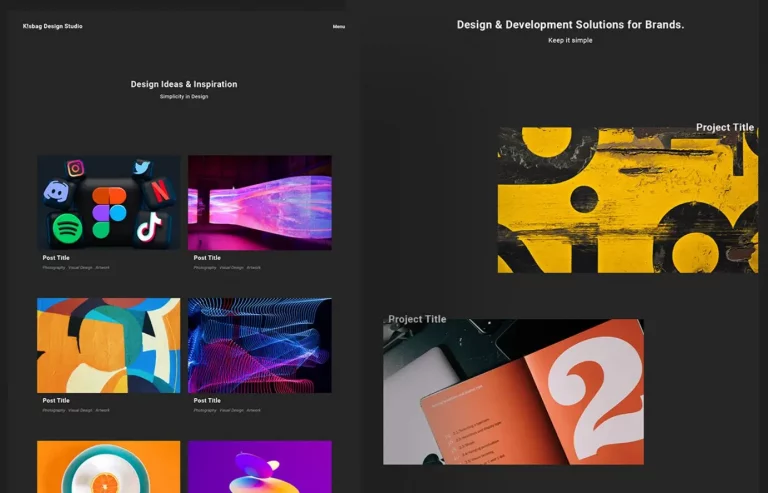Click Artwork tag under pink neon tunnel post
The height and width of the screenshot is (493, 768).
[254, 268]
